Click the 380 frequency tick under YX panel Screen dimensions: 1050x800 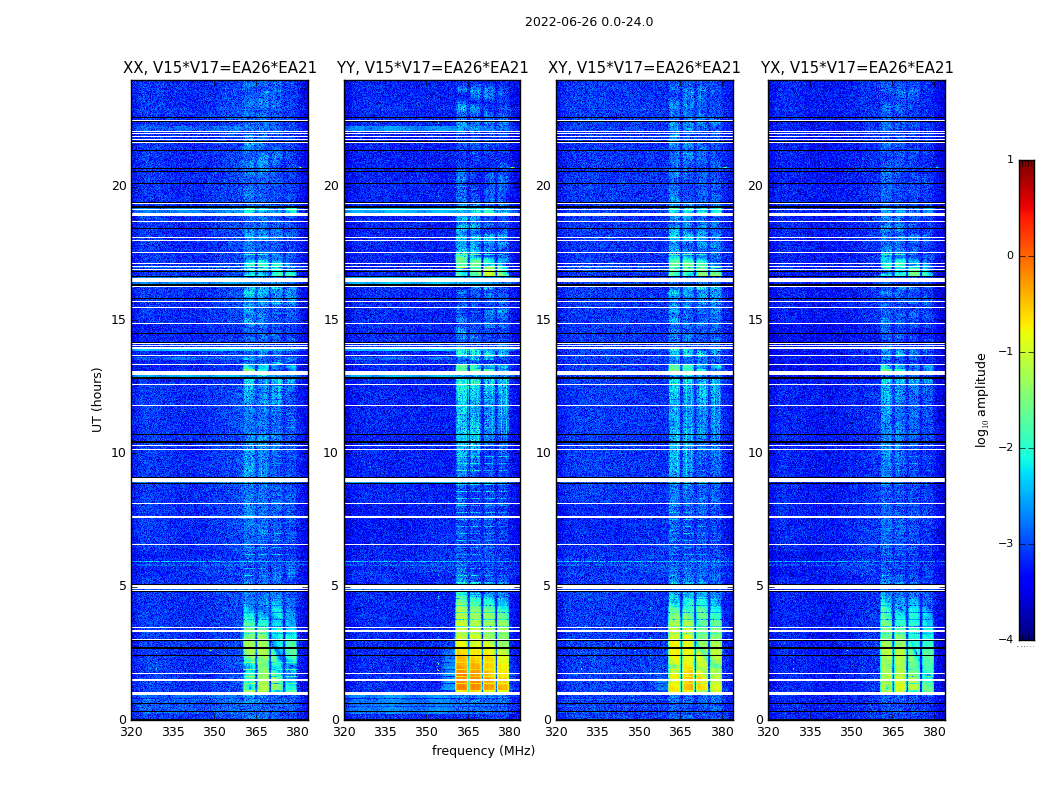point(934,732)
